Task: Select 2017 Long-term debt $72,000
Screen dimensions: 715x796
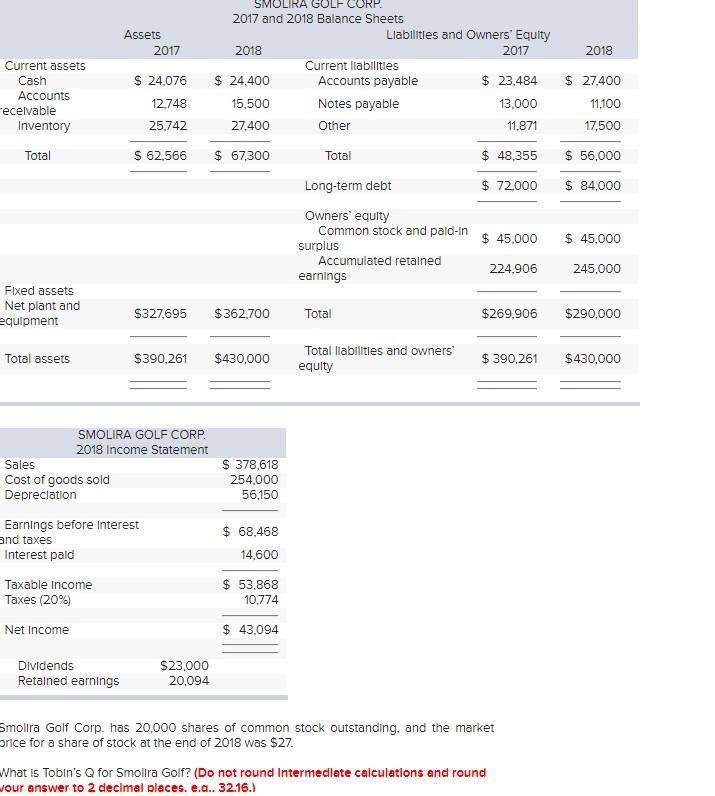Action: click(509, 185)
